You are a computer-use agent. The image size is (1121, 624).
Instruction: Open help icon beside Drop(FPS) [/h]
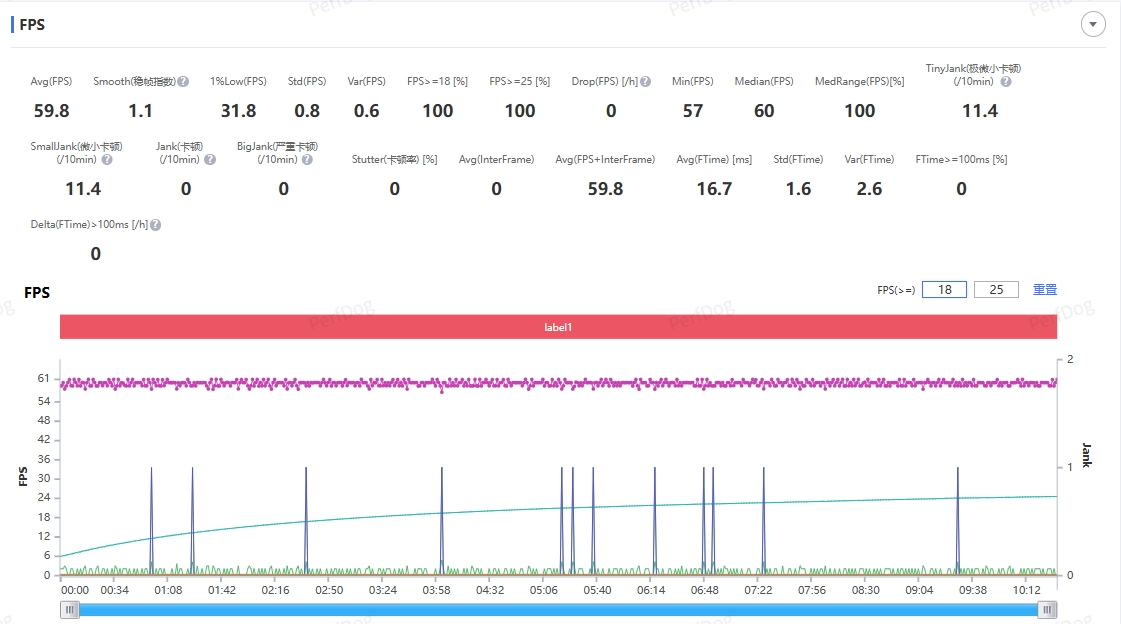(x=646, y=81)
